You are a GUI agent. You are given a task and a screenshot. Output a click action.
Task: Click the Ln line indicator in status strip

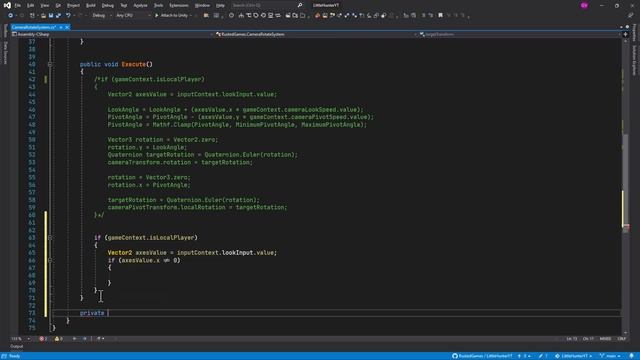[x=572, y=339]
